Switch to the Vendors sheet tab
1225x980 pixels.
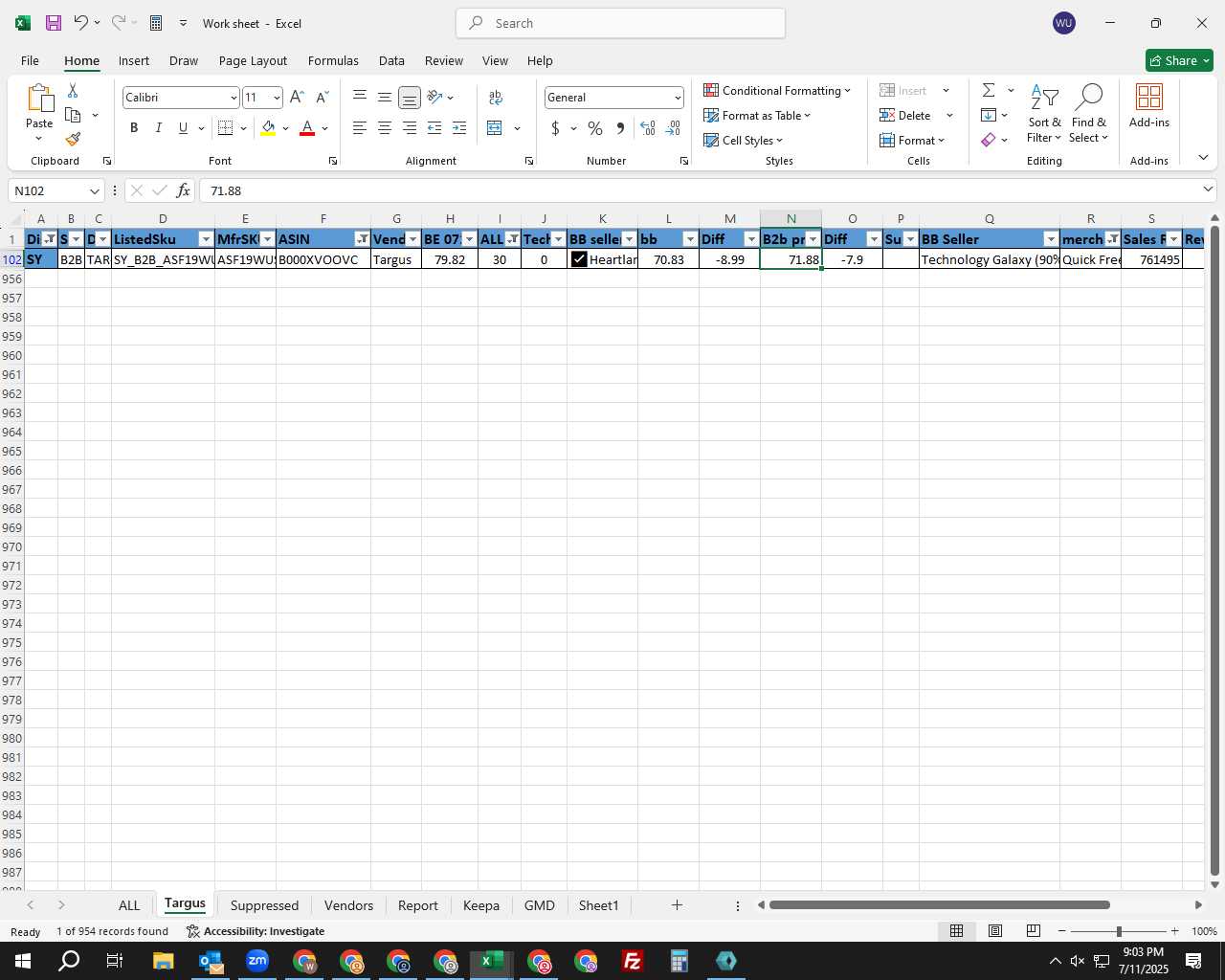348,905
